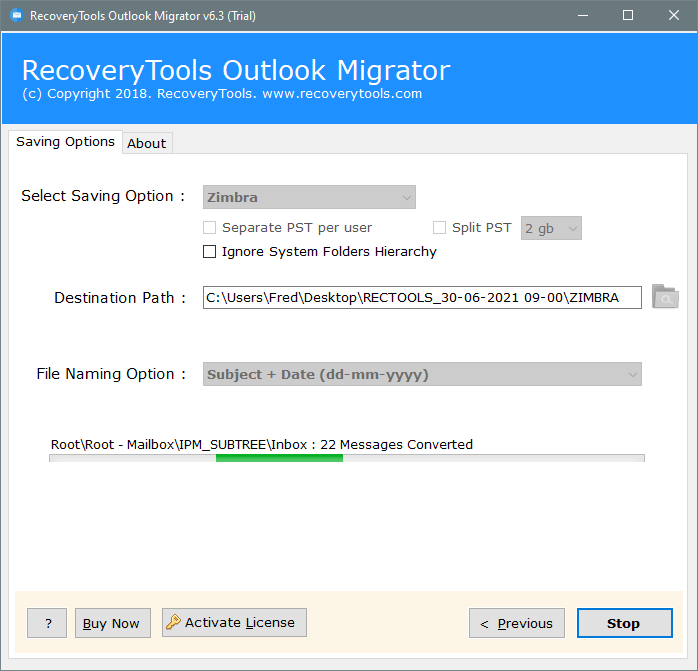Check Ignore System Folders Hierarchy
698x671 pixels.
pos(210,252)
